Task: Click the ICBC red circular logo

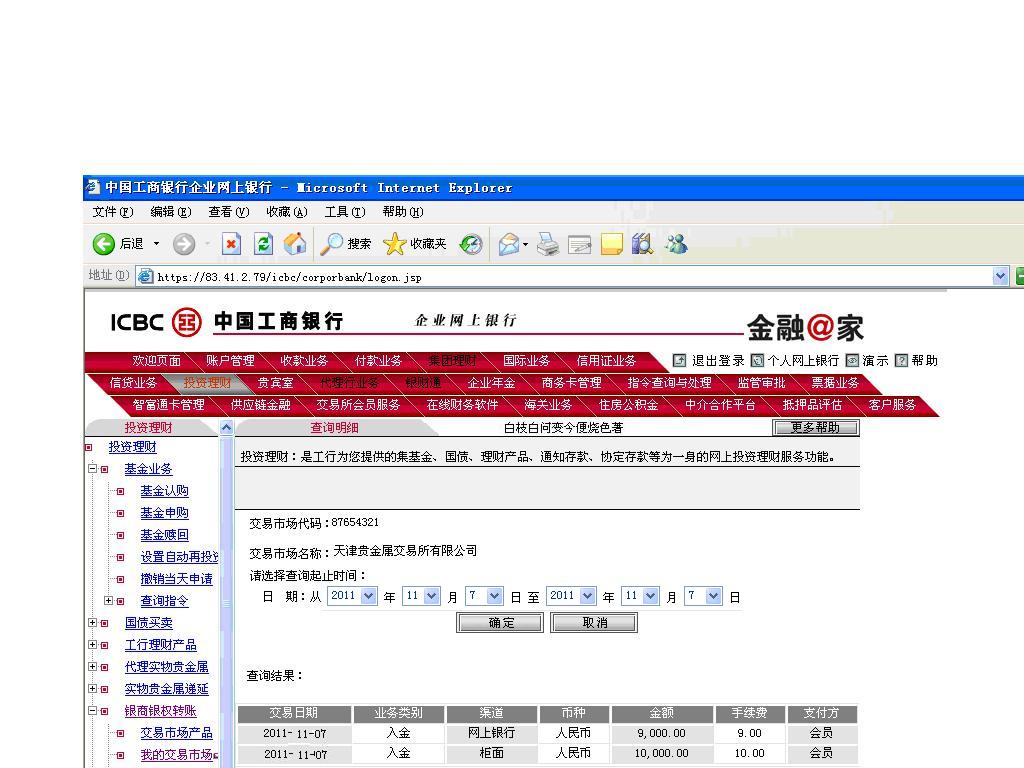Action: coord(186,322)
